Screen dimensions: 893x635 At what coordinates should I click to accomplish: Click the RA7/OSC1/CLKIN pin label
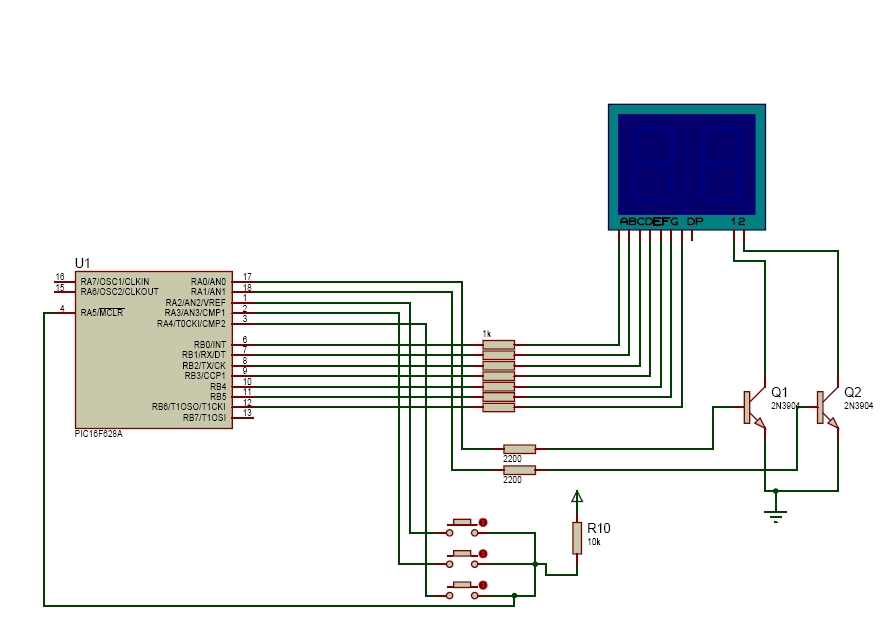[x=115, y=281]
